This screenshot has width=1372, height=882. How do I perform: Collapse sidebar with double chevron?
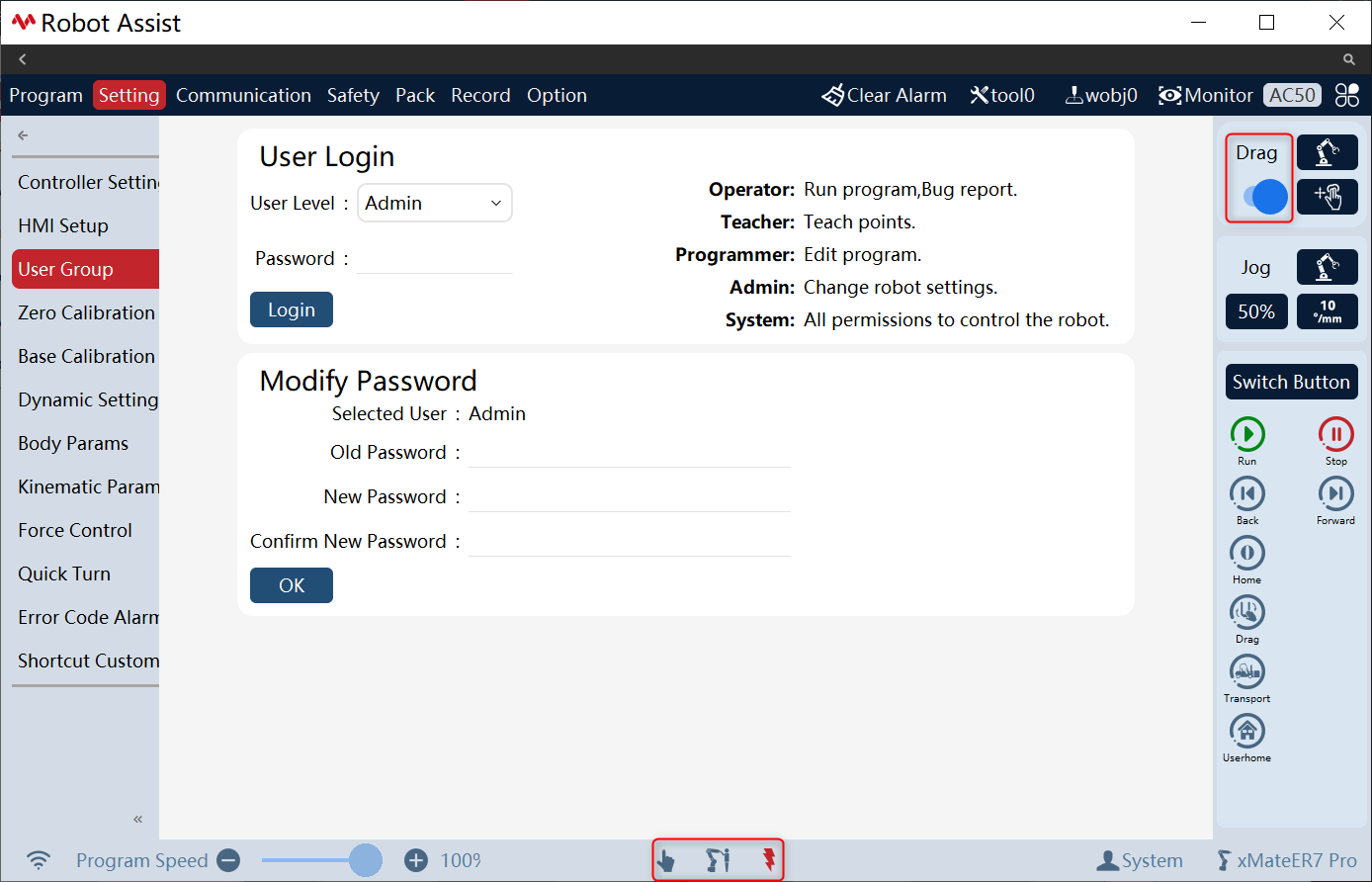pos(138,819)
